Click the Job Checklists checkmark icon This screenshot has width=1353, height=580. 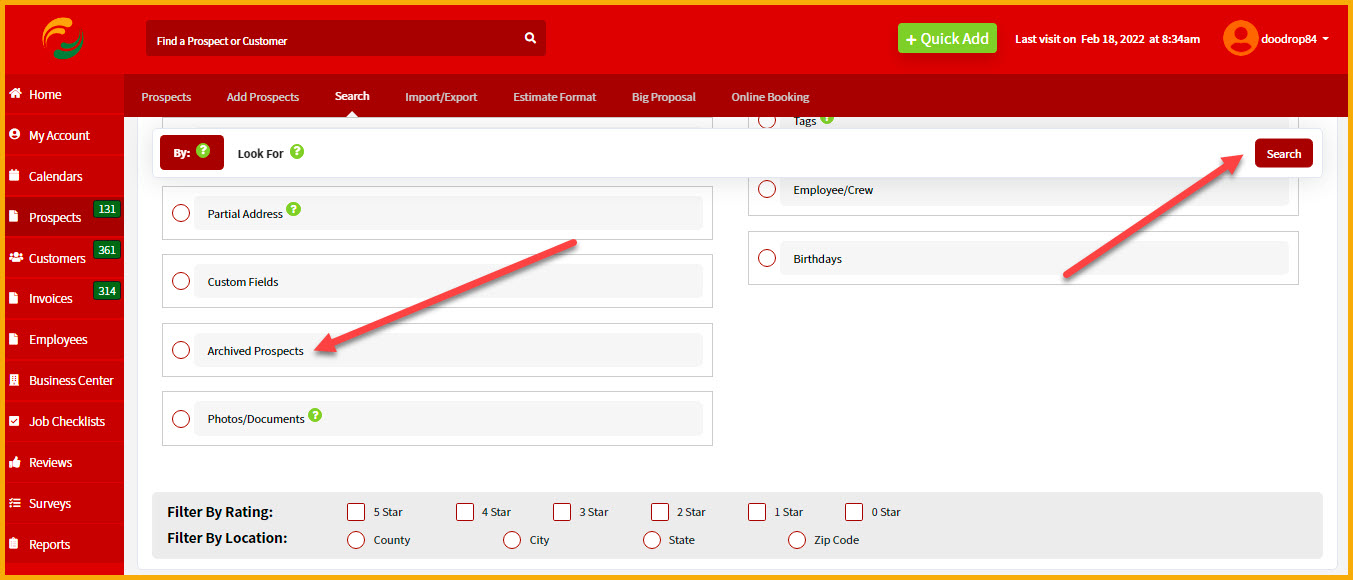(x=14, y=421)
